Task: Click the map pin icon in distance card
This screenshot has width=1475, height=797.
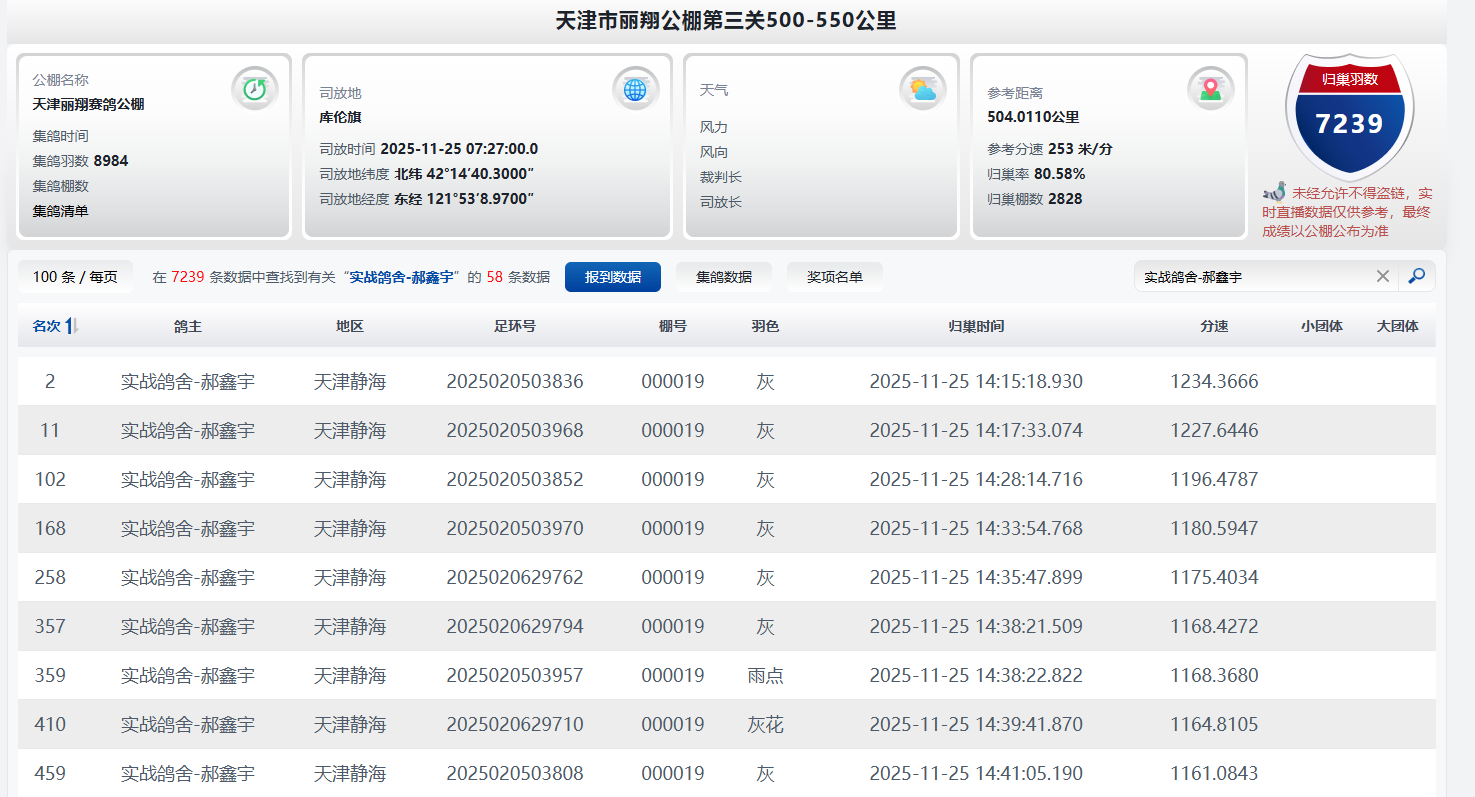Action: 1210,89
